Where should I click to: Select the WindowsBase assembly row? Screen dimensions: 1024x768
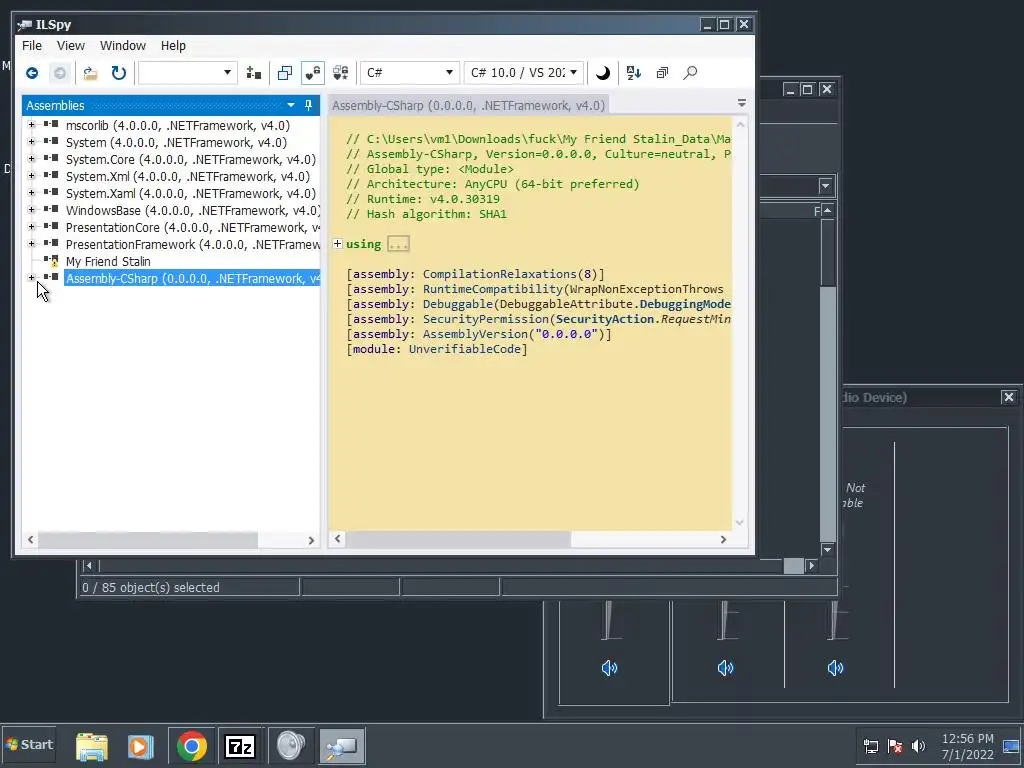click(x=192, y=210)
